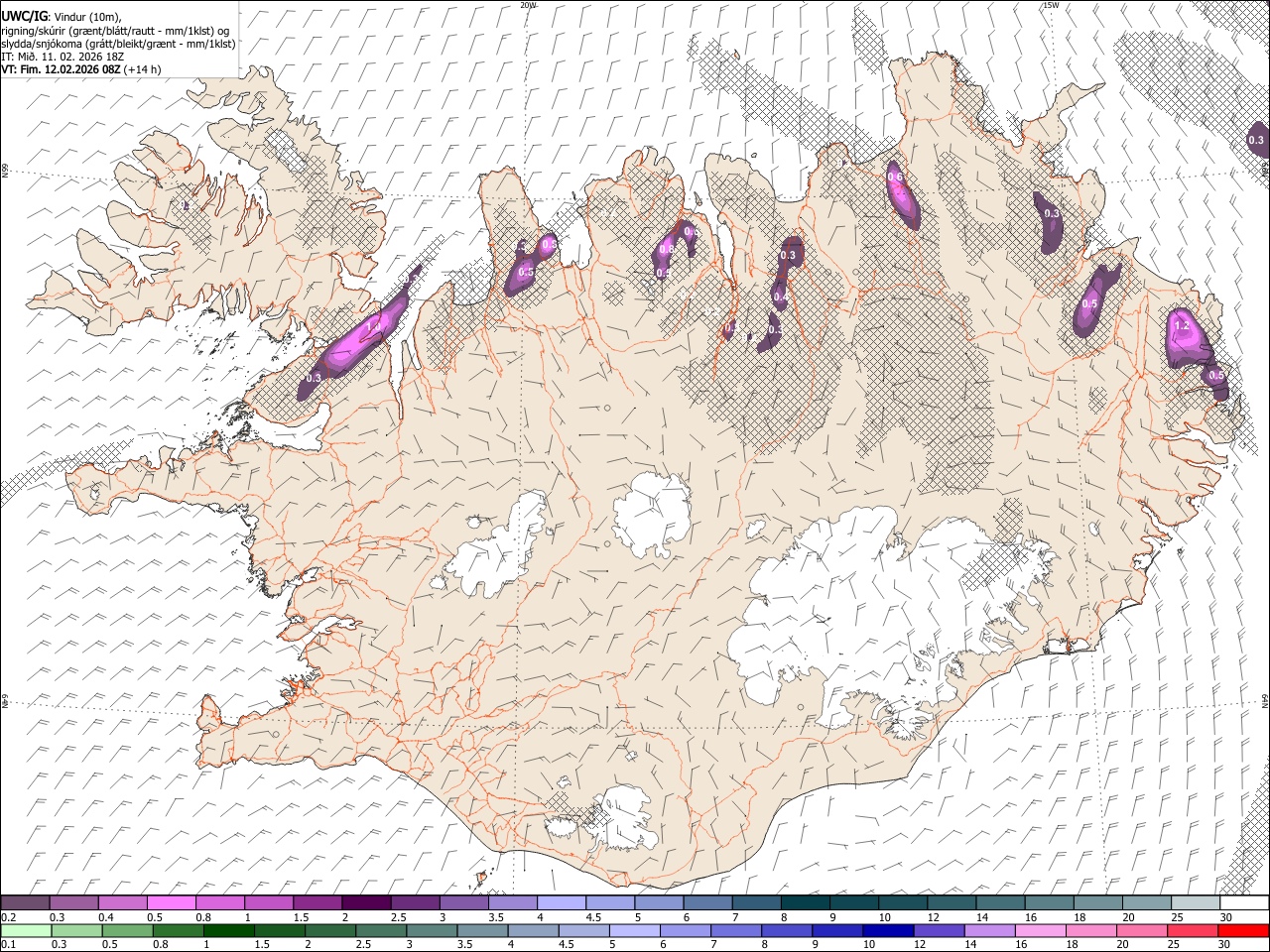Pick the upper-row 8 dark teal swatch
This screenshot has width=1270, height=952.
[805, 902]
